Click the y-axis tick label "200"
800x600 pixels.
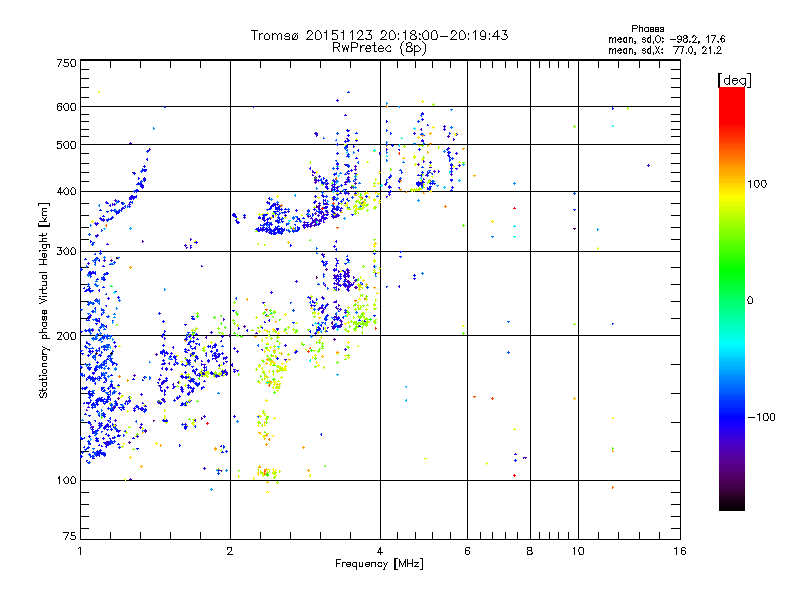[x=66, y=336]
